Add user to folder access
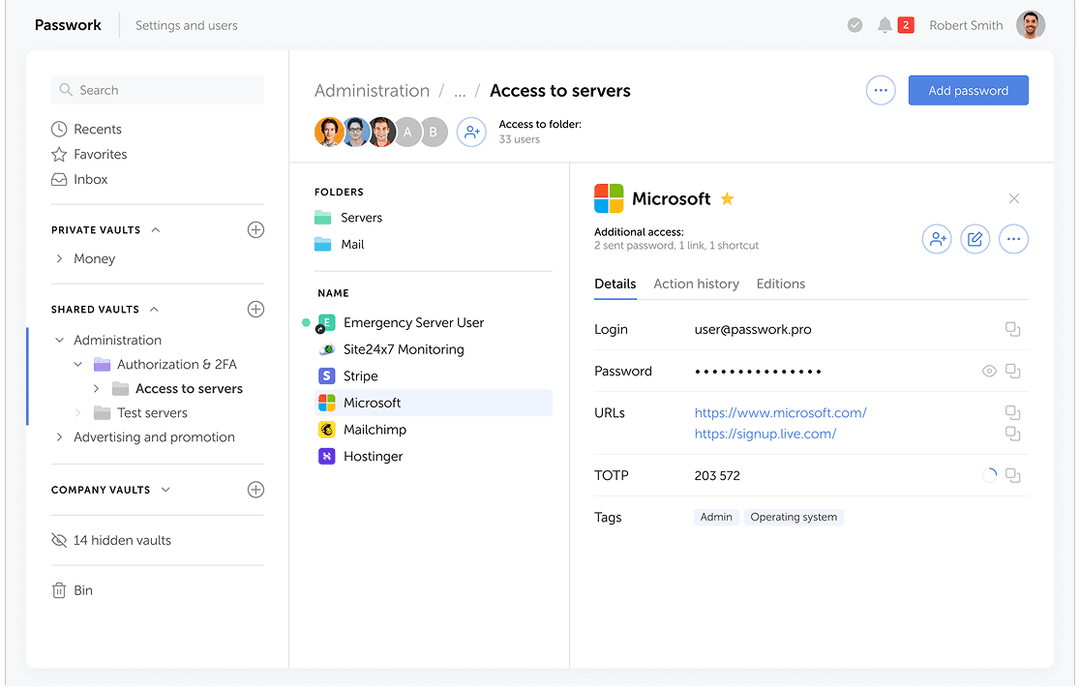This screenshot has height=689, width=1080. (x=472, y=132)
